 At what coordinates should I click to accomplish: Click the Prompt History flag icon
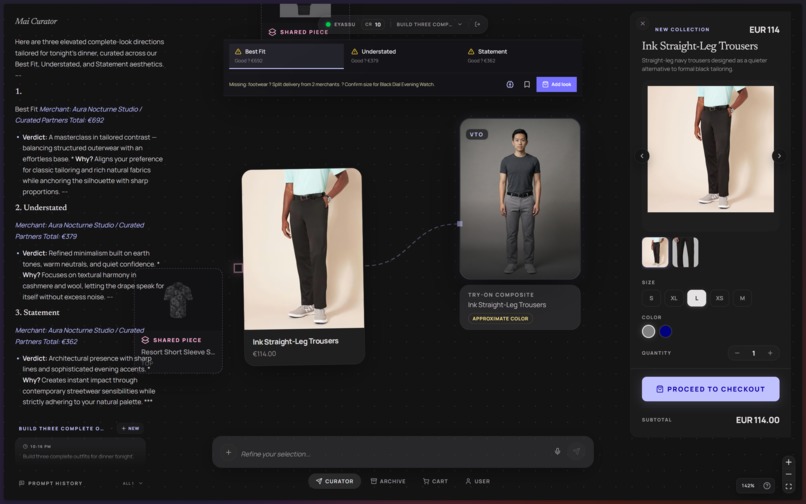coord(22,483)
